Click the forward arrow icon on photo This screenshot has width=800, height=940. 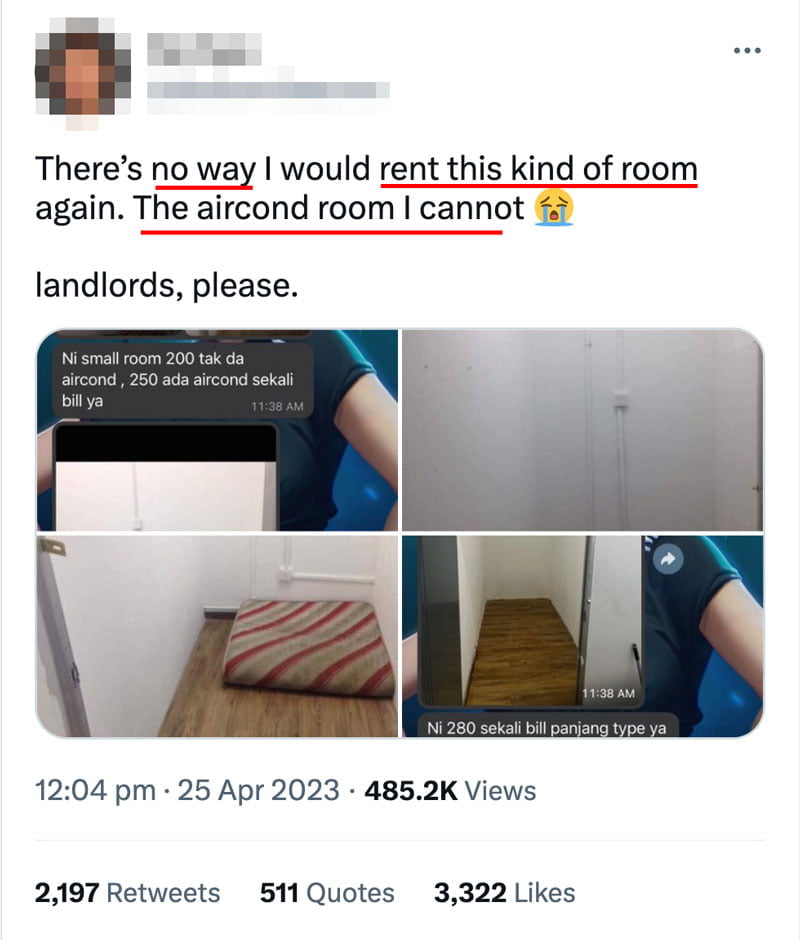point(667,559)
